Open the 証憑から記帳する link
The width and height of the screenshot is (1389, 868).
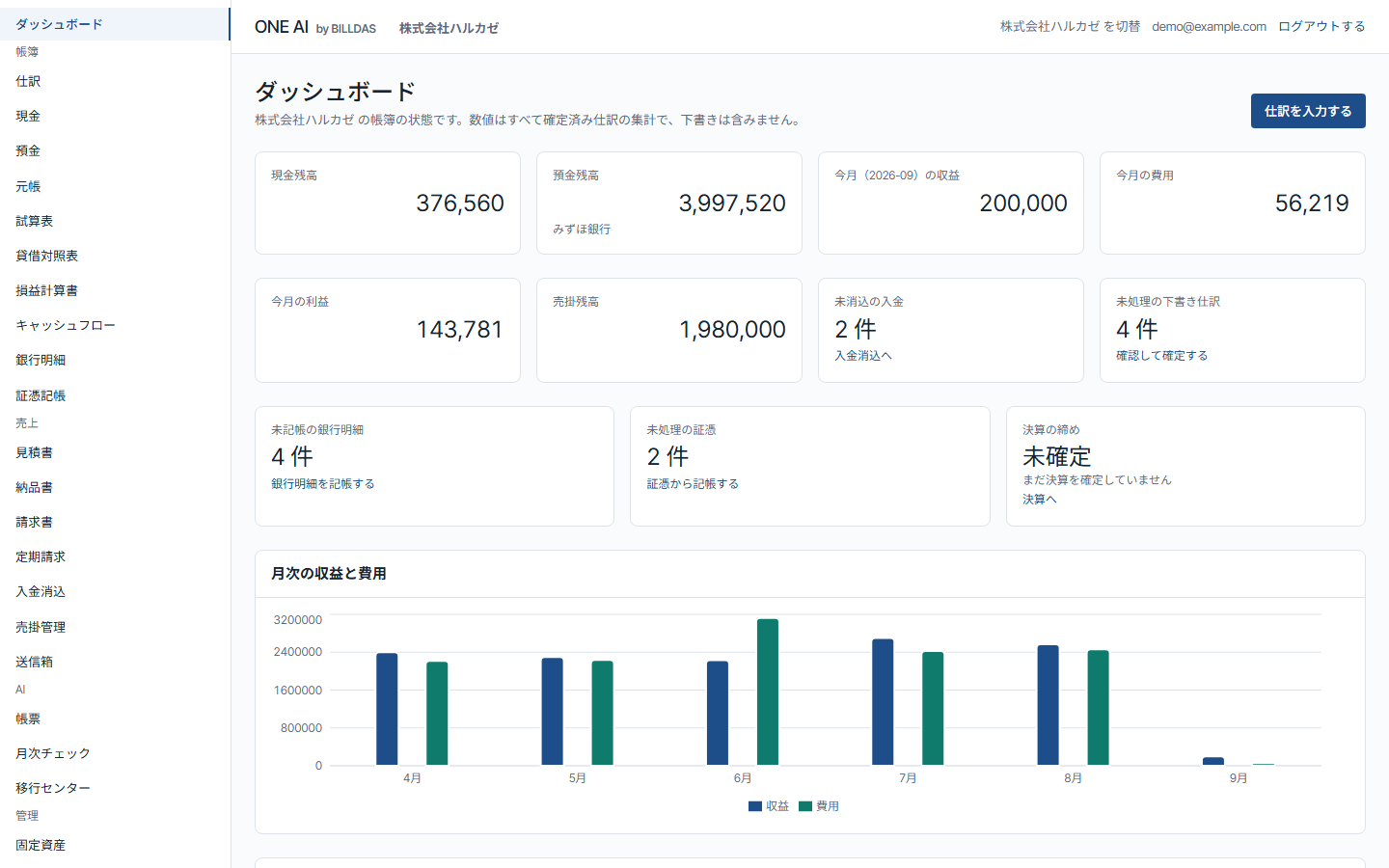coord(693,484)
